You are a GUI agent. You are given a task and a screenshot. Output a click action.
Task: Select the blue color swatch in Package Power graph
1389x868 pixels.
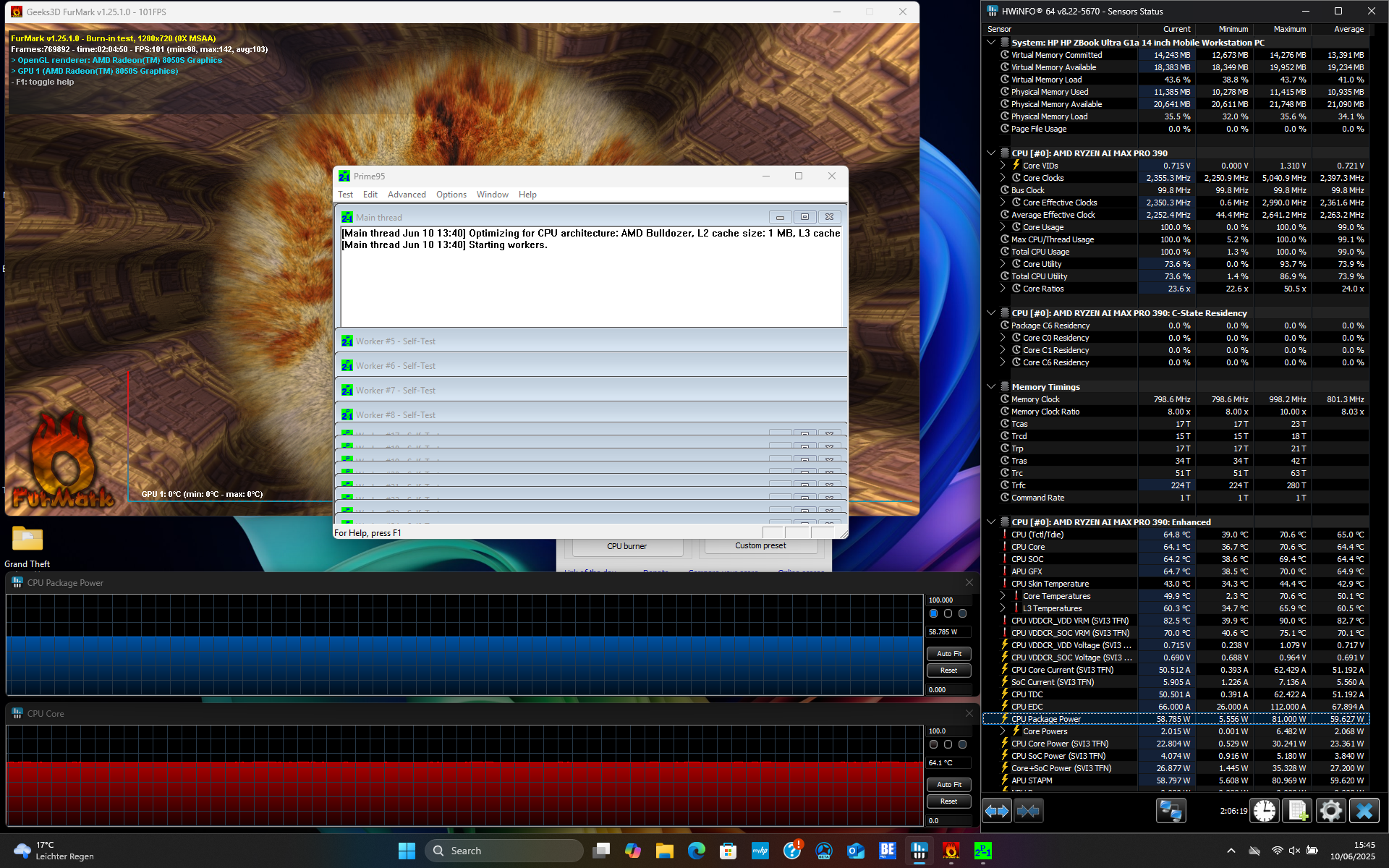(933, 613)
